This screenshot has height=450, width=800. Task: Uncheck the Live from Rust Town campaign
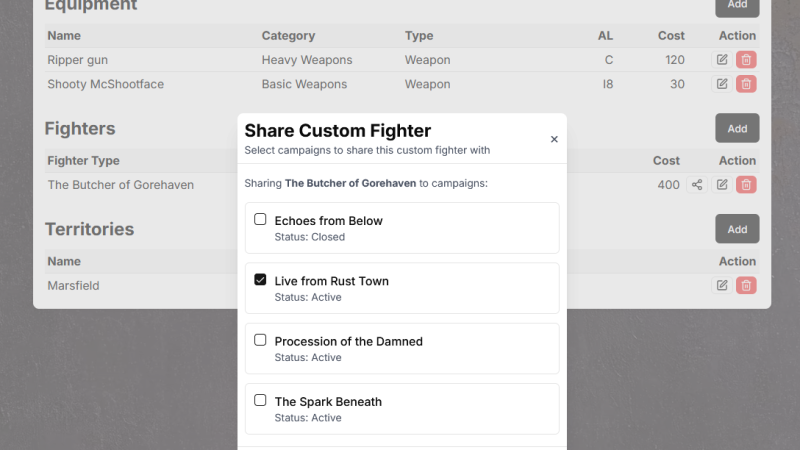tap(260, 280)
